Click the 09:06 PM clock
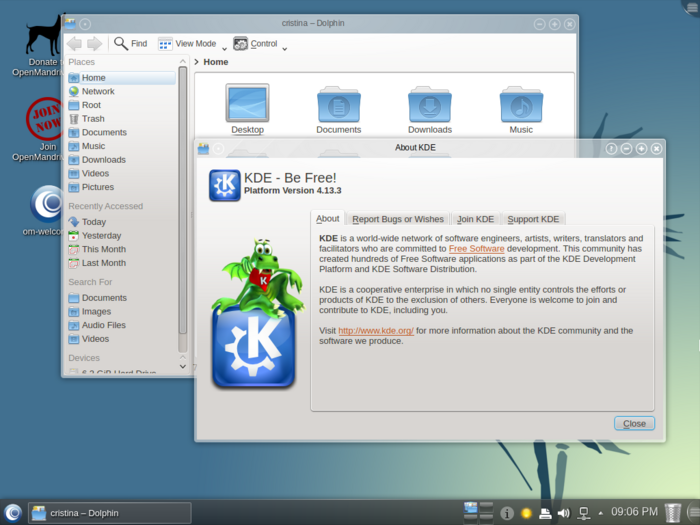 pyautogui.click(x=634, y=512)
